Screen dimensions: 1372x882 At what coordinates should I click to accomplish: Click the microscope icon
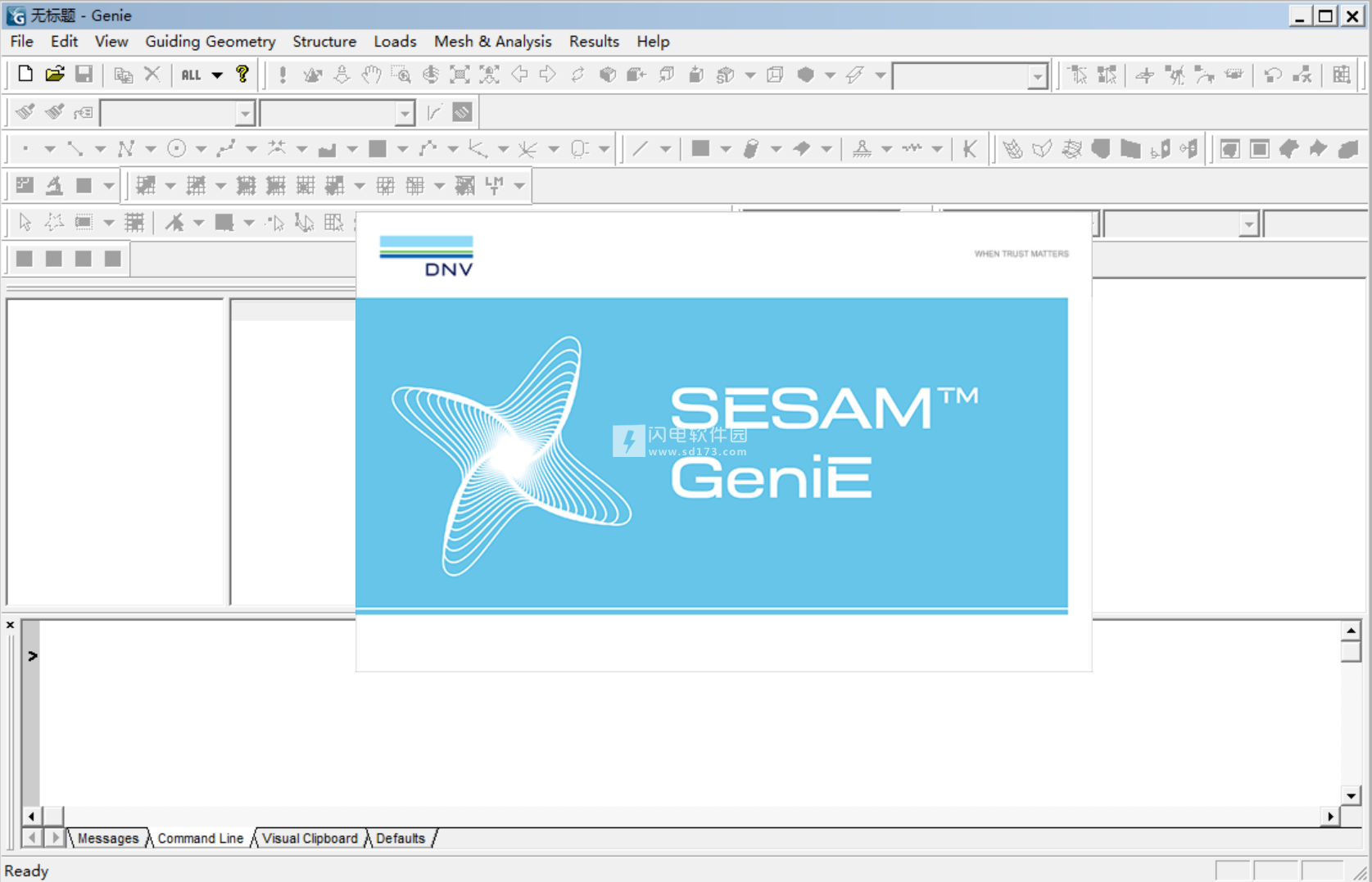pos(54,185)
